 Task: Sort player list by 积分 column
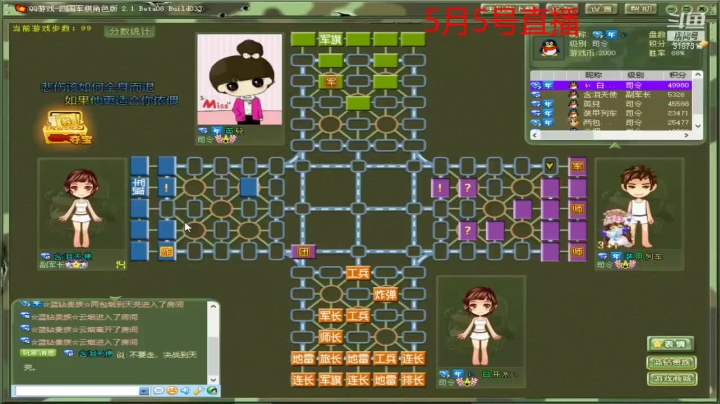[x=677, y=75]
